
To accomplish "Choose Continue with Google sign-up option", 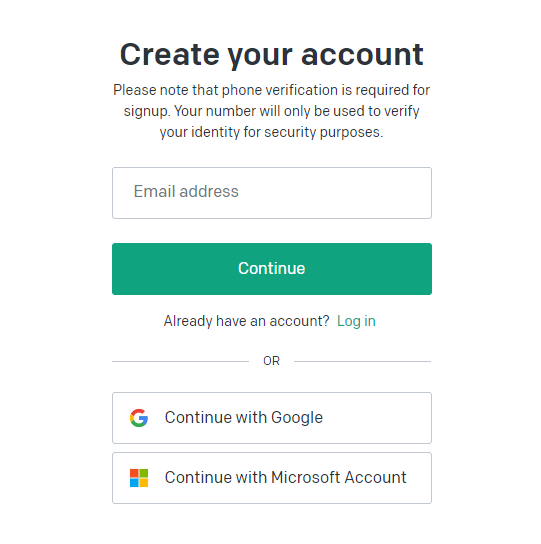I will point(272,418).
